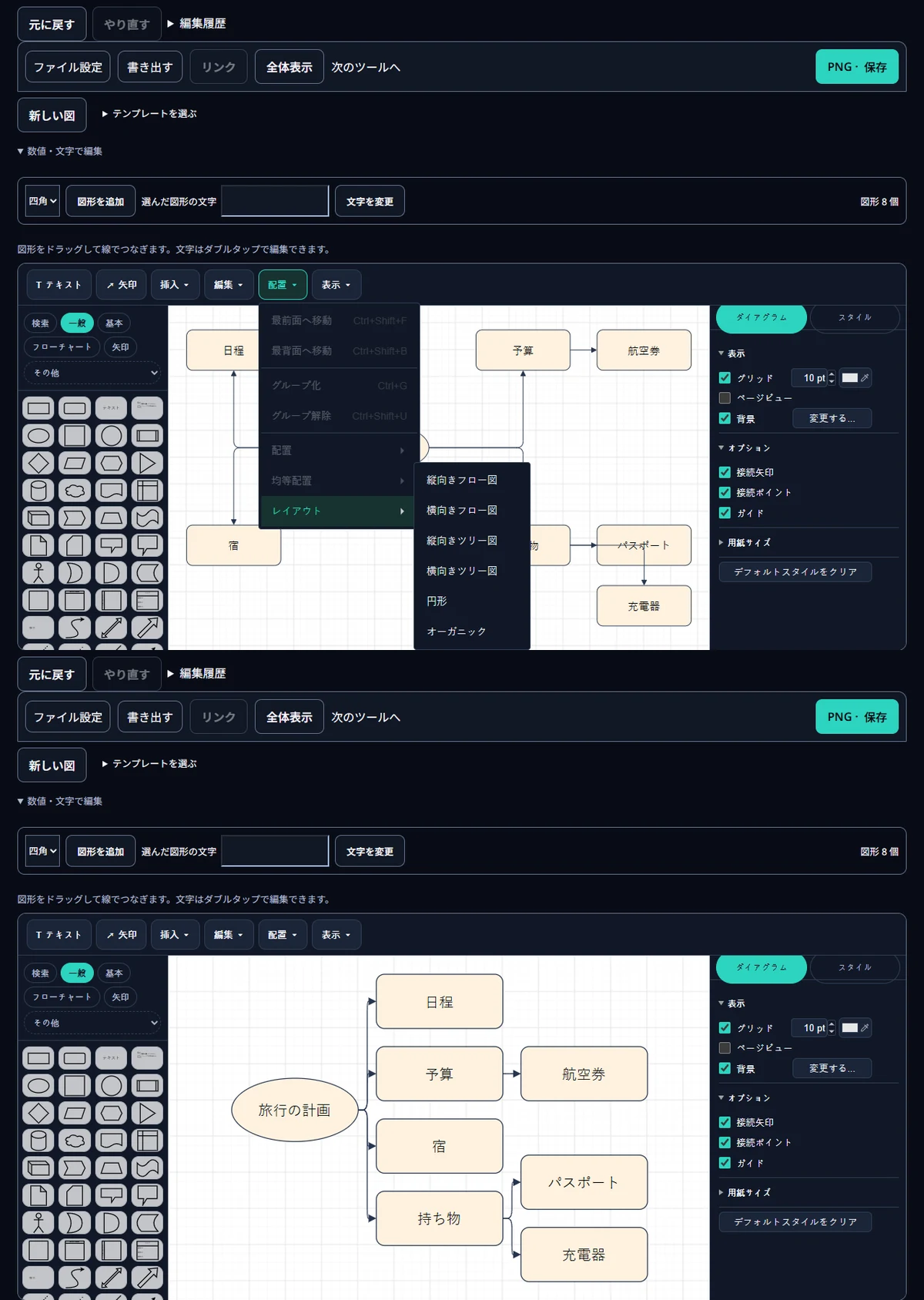Click デフォルトスタイルをクリア in editor with 配置 menu open
The width and height of the screenshot is (924, 1300).
(x=795, y=572)
